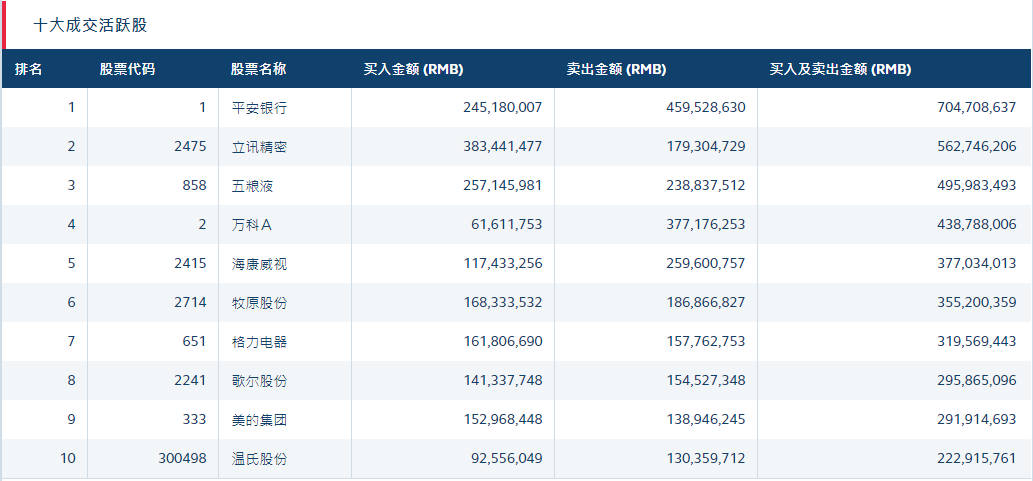Image resolution: width=1033 pixels, height=481 pixels.
Task: Click the 股票名称 column header
Action: point(259,69)
